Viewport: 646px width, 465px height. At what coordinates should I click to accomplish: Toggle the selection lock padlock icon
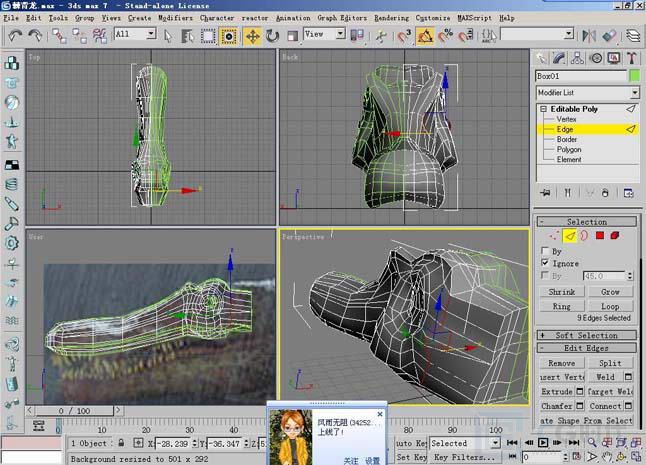pos(121,443)
